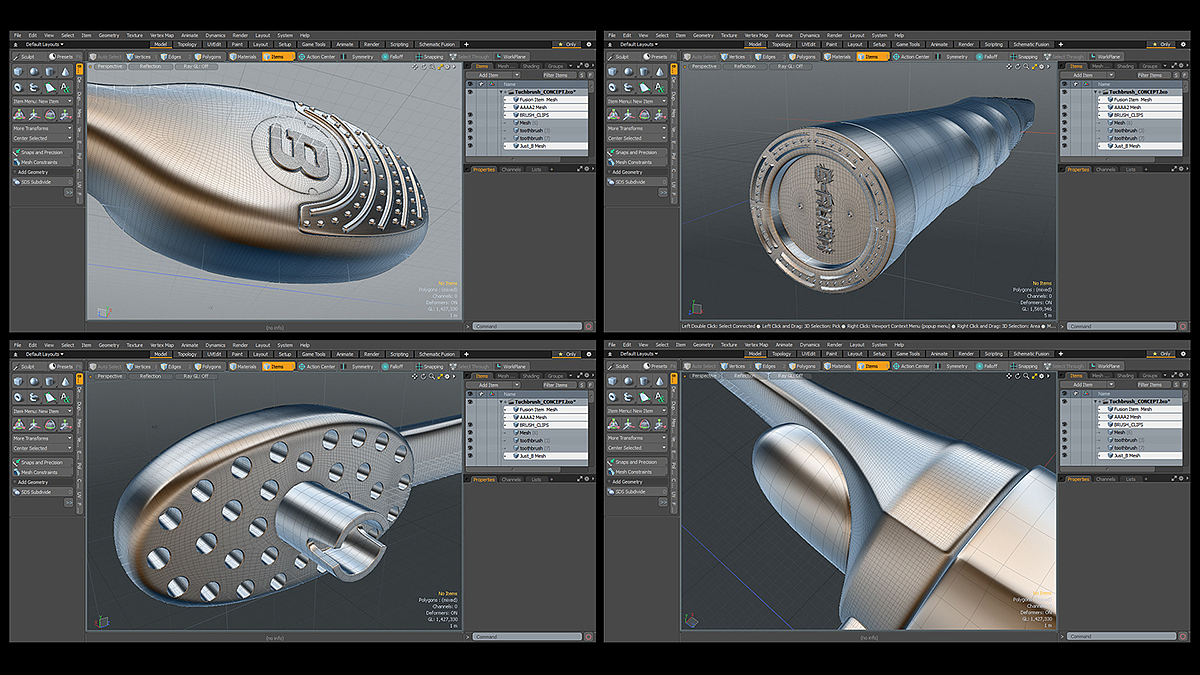Select the Torus primitive in bottom-left window
1200x675 pixels.
[18, 397]
